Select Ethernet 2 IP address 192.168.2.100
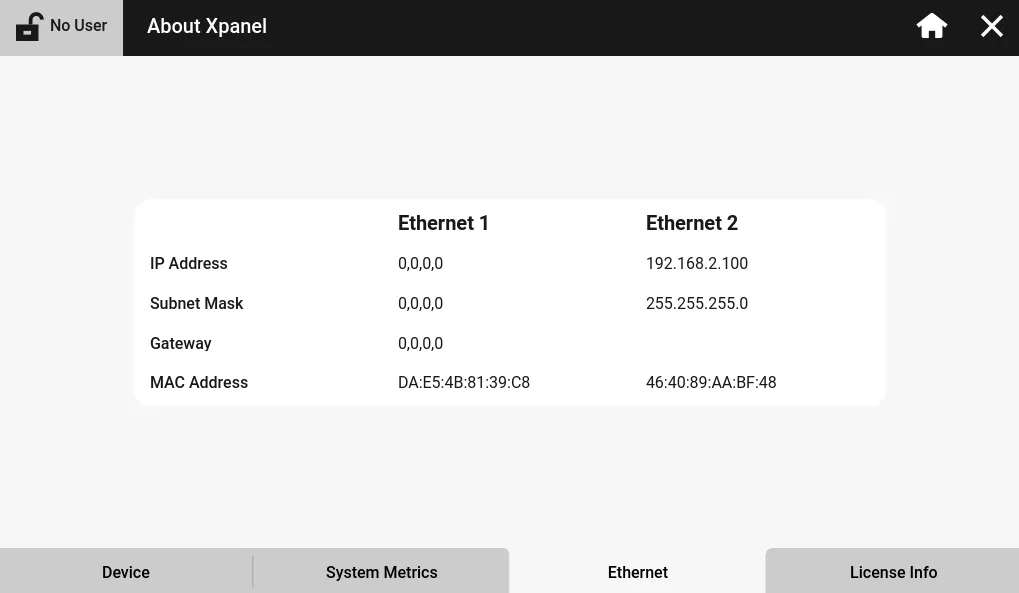Image resolution: width=1019 pixels, height=593 pixels. coord(696,264)
